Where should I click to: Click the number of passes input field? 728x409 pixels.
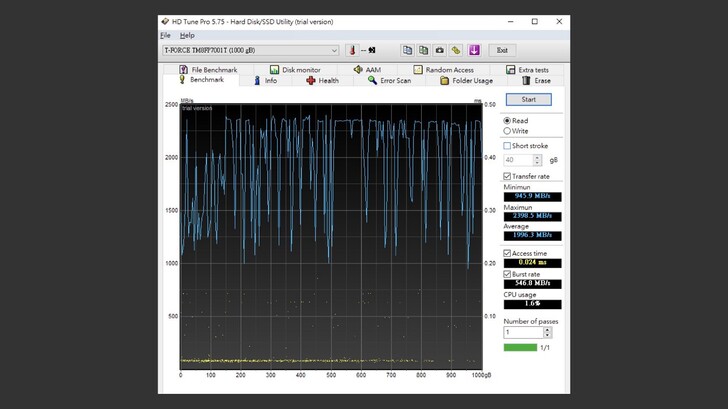(x=522, y=332)
